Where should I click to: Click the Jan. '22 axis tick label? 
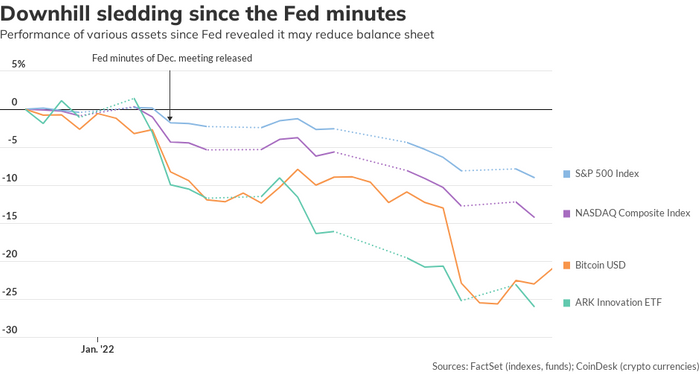[x=97, y=349]
